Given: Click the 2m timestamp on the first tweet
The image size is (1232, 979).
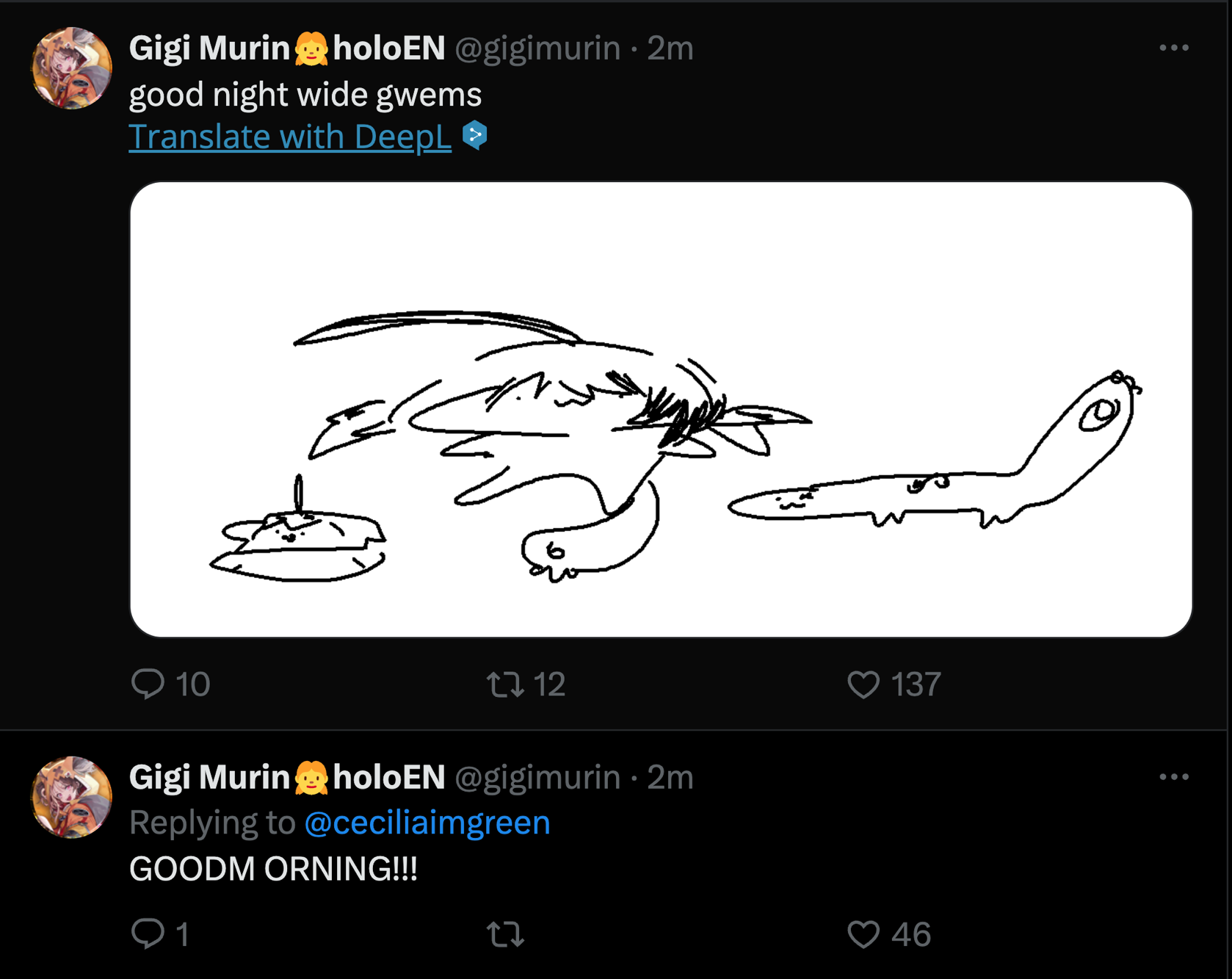Looking at the screenshot, I should [x=670, y=48].
